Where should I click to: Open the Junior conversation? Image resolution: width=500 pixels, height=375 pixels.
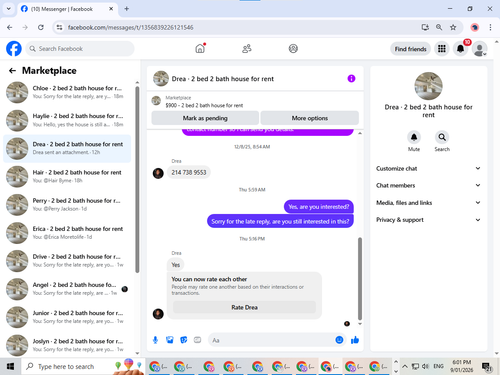pos(67,317)
